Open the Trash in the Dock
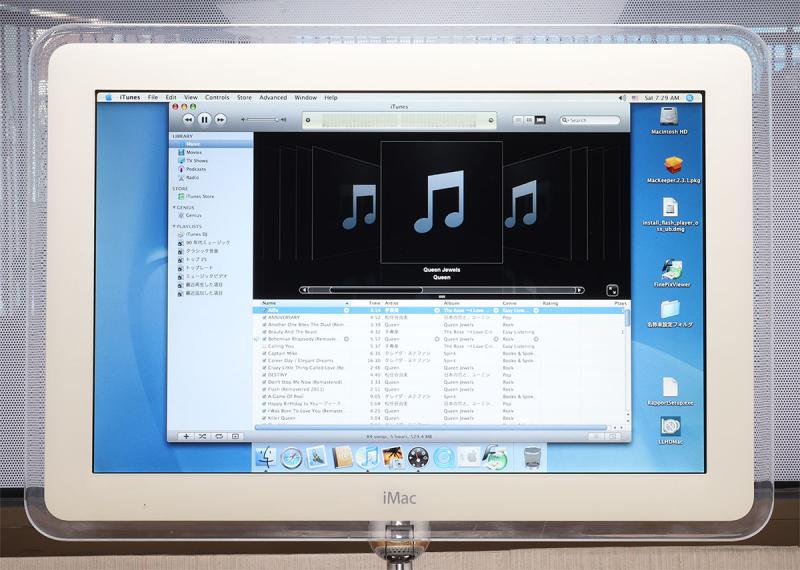Screen dimensions: 800x570 [532, 457]
